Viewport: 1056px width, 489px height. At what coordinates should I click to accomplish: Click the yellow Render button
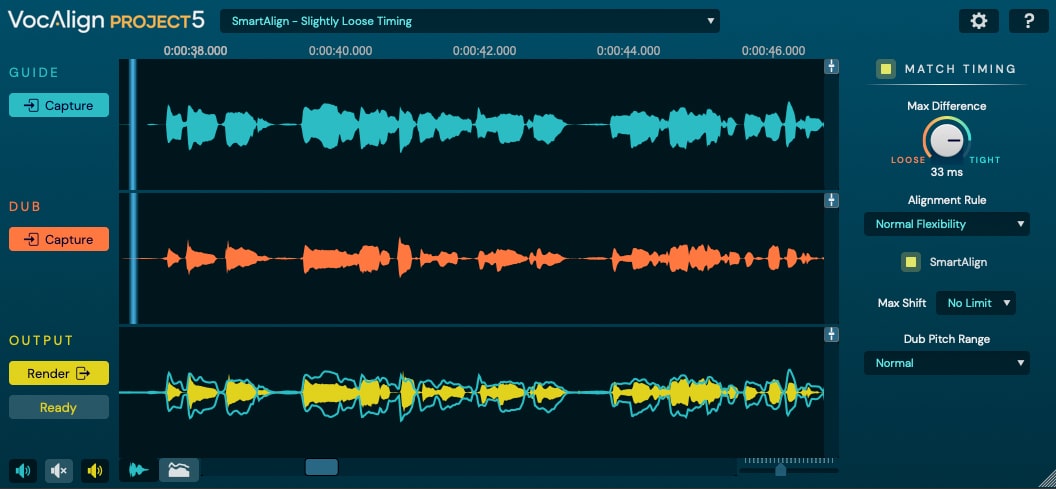click(x=59, y=373)
